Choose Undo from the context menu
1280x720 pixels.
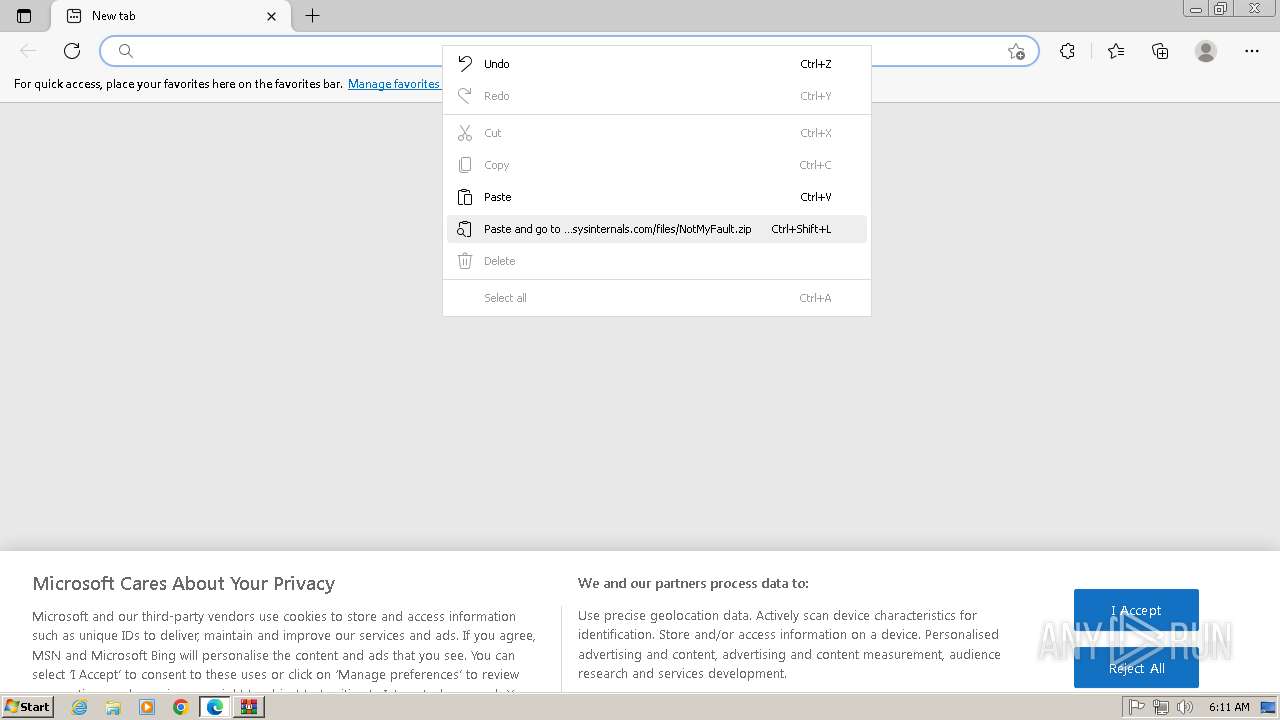657,64
